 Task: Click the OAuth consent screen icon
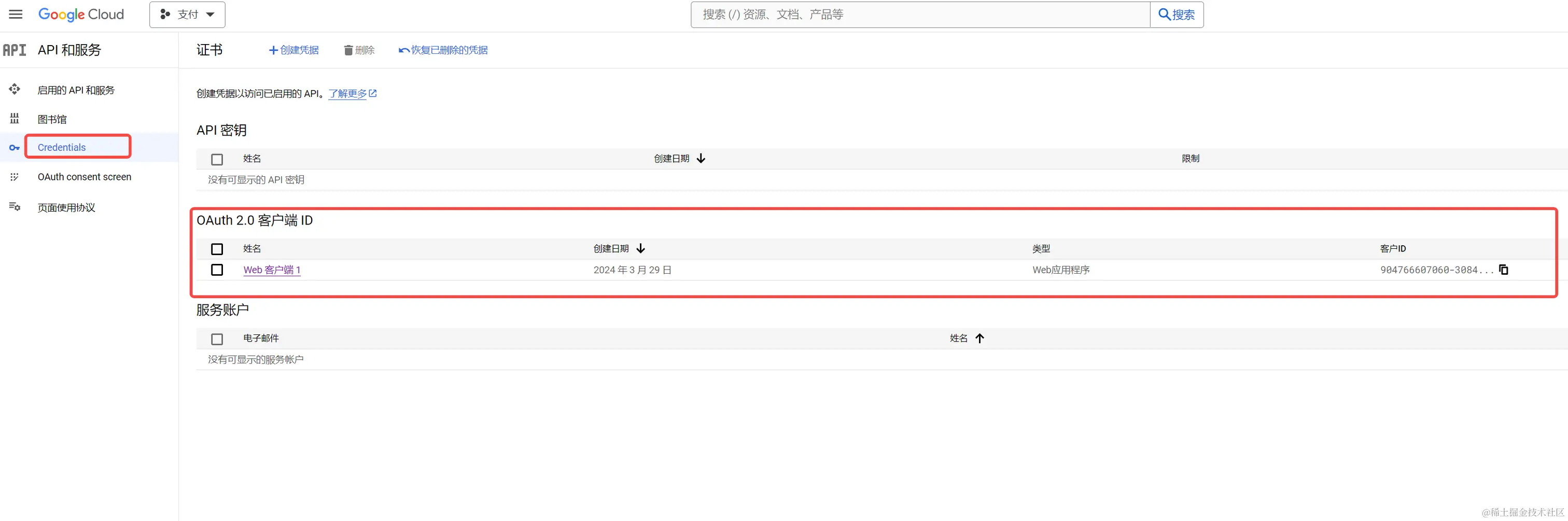pyautogui.click(x=15, y=177)
